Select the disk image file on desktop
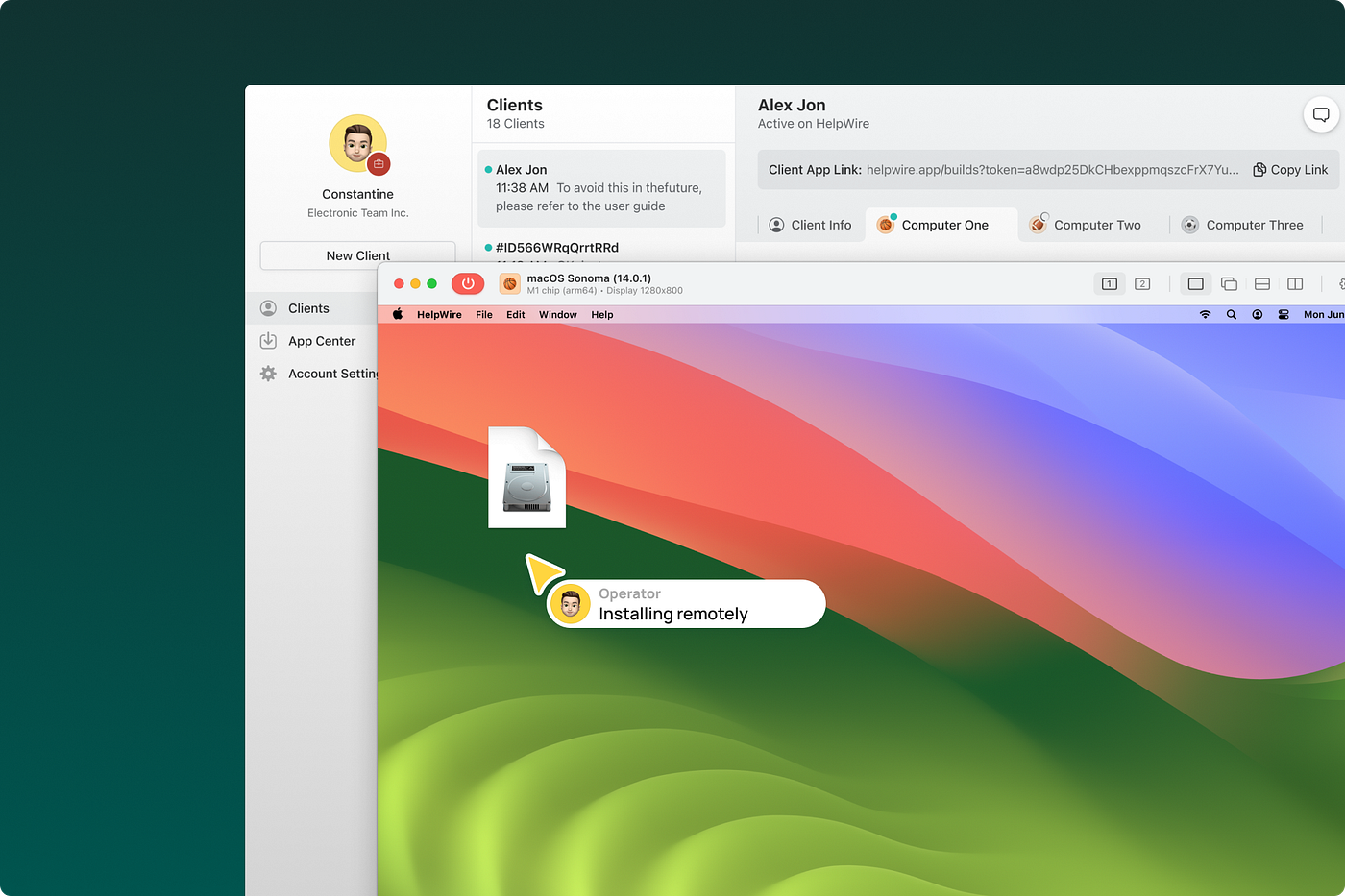The height and width of the screenshot is (896, 1345). click(x=526, y=477)
